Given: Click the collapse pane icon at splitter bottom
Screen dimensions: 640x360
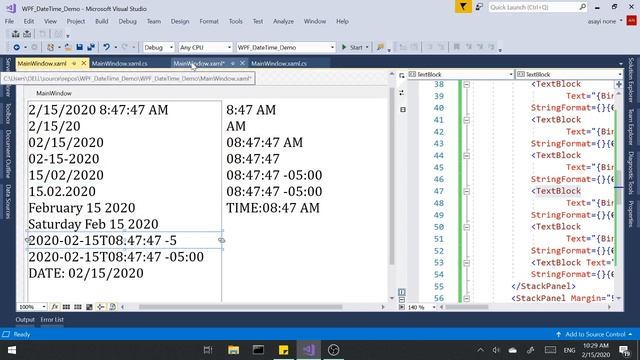Looking at the screenshot, I should (402, 307).
